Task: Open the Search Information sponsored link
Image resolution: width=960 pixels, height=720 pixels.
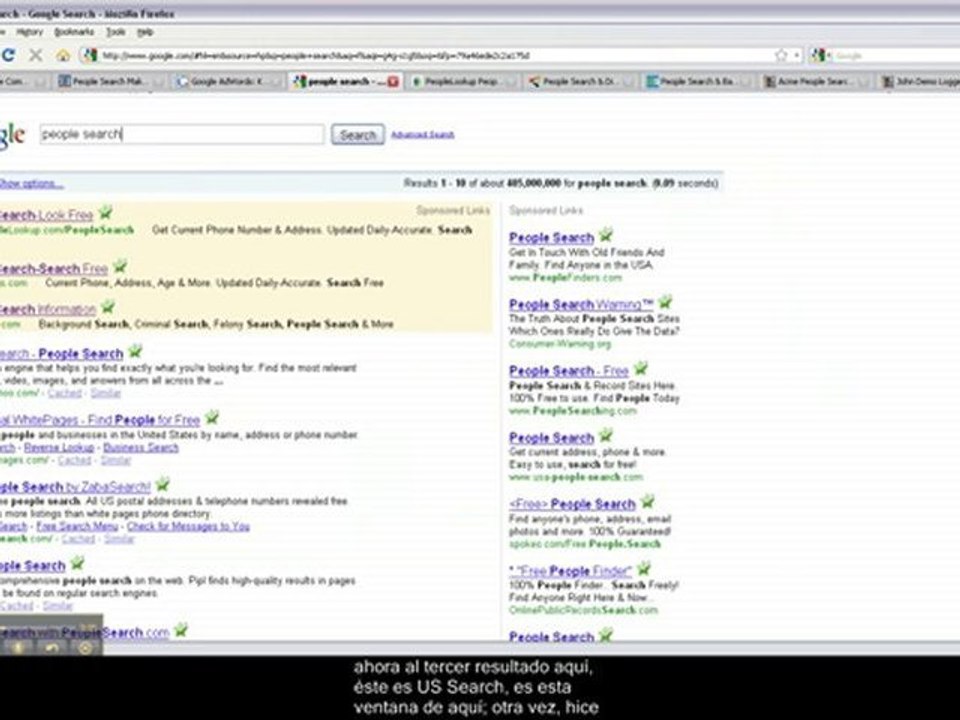Action: (x=48, y=309)
